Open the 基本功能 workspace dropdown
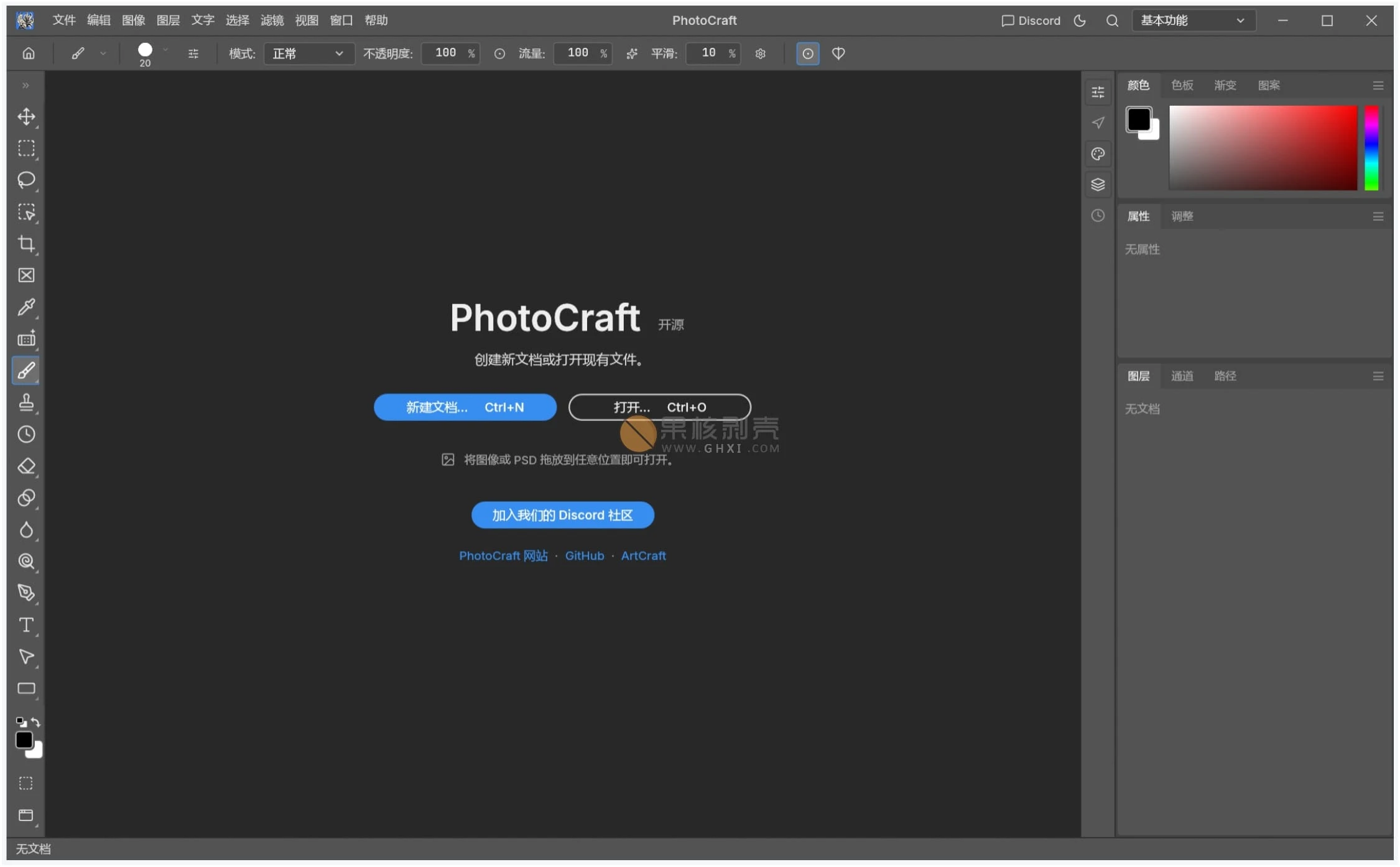 [x=1193, y=21]
